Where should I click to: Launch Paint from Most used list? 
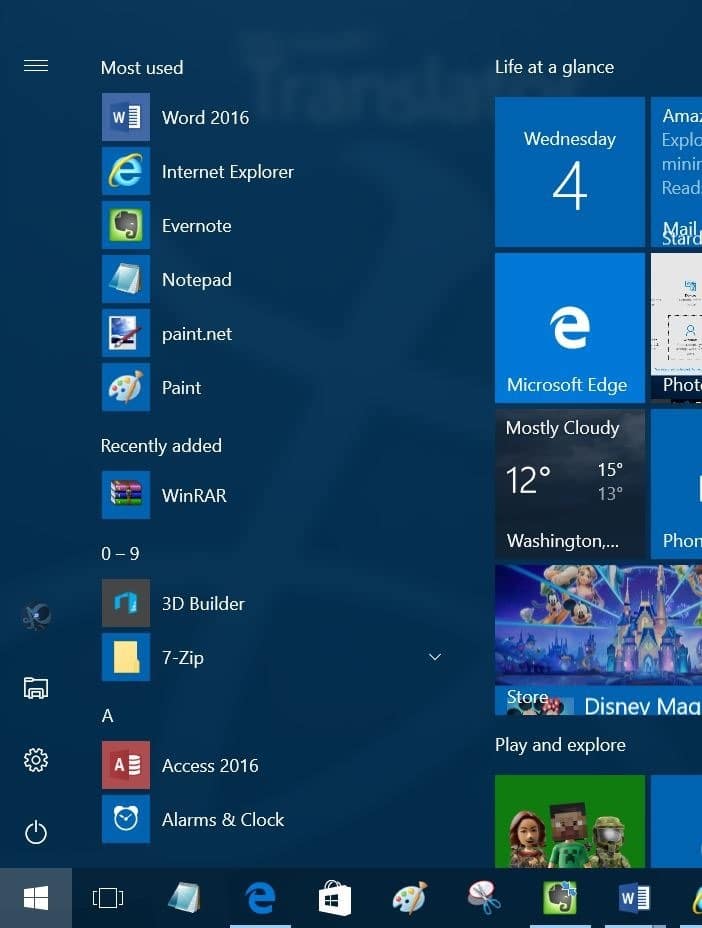(275, 388)
